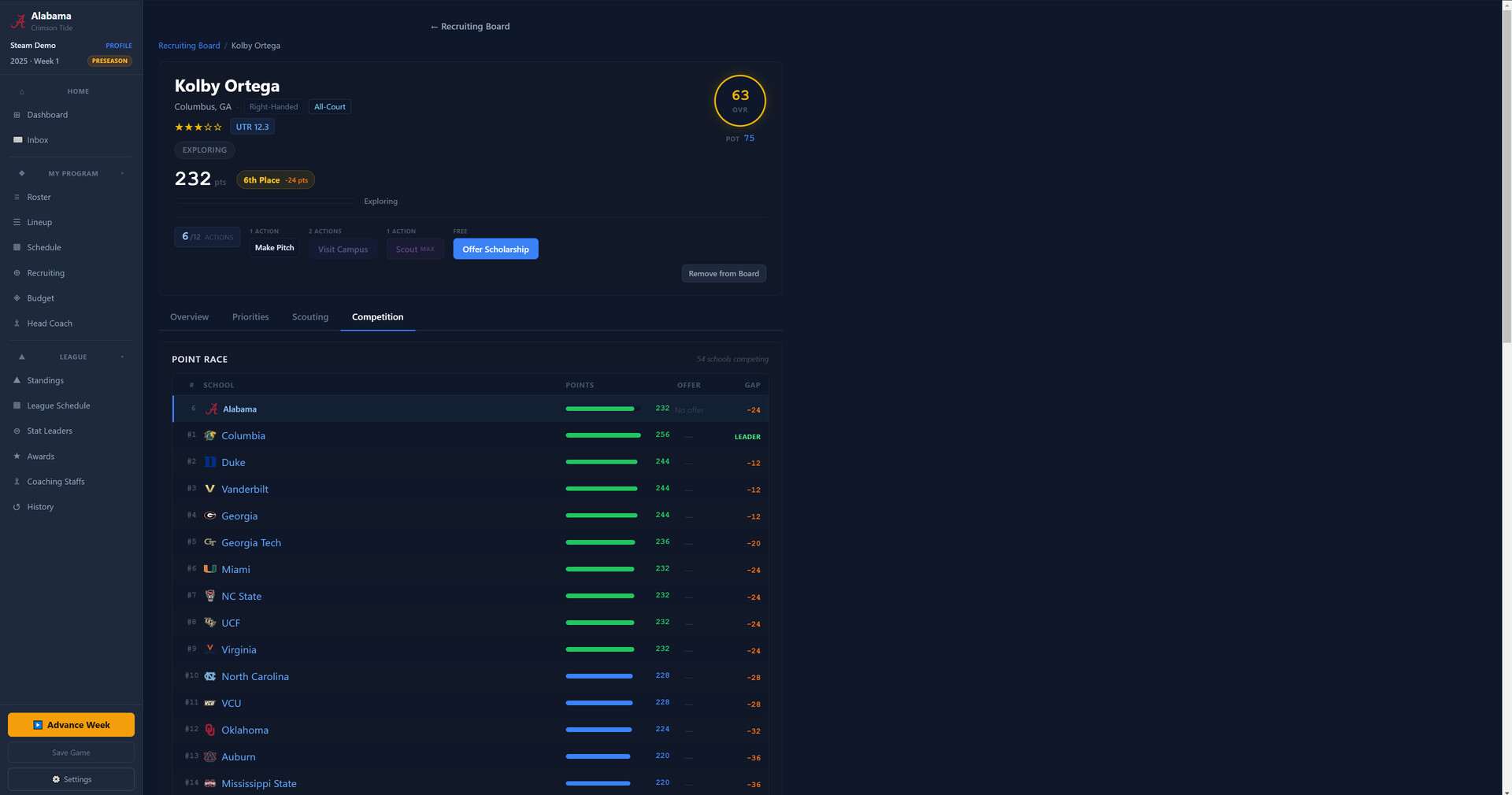Click Alabama's green points progress bar

tap(599, 409)
